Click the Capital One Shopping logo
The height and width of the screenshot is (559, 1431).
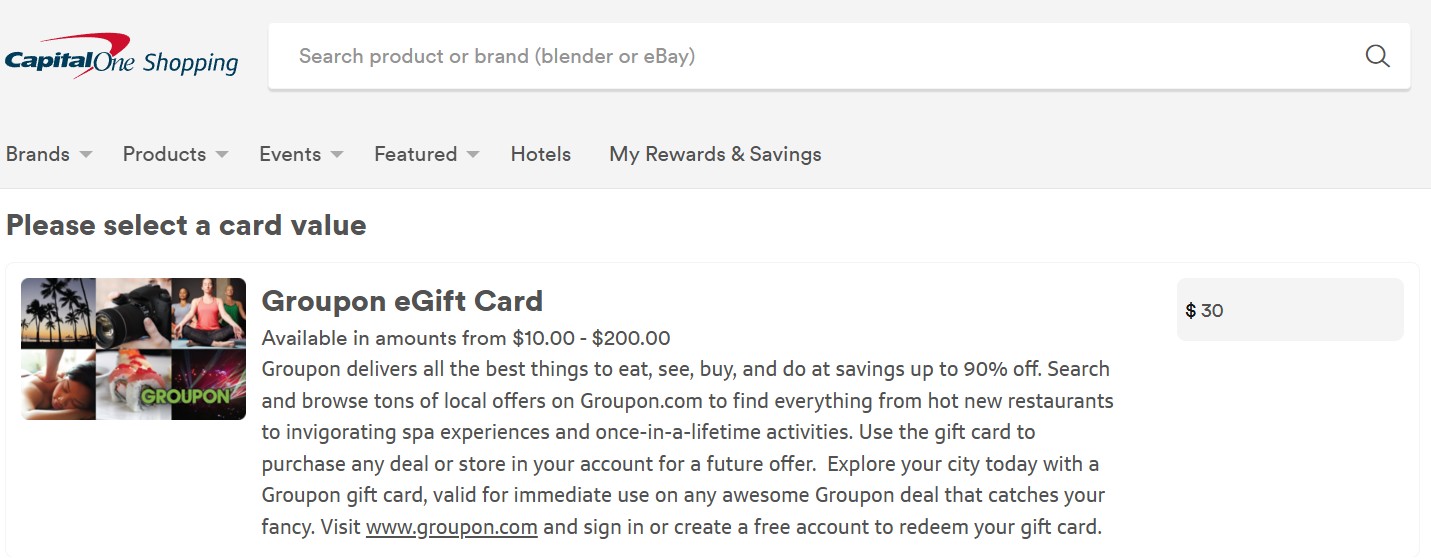pyautogui.click(x=121, y=57)
